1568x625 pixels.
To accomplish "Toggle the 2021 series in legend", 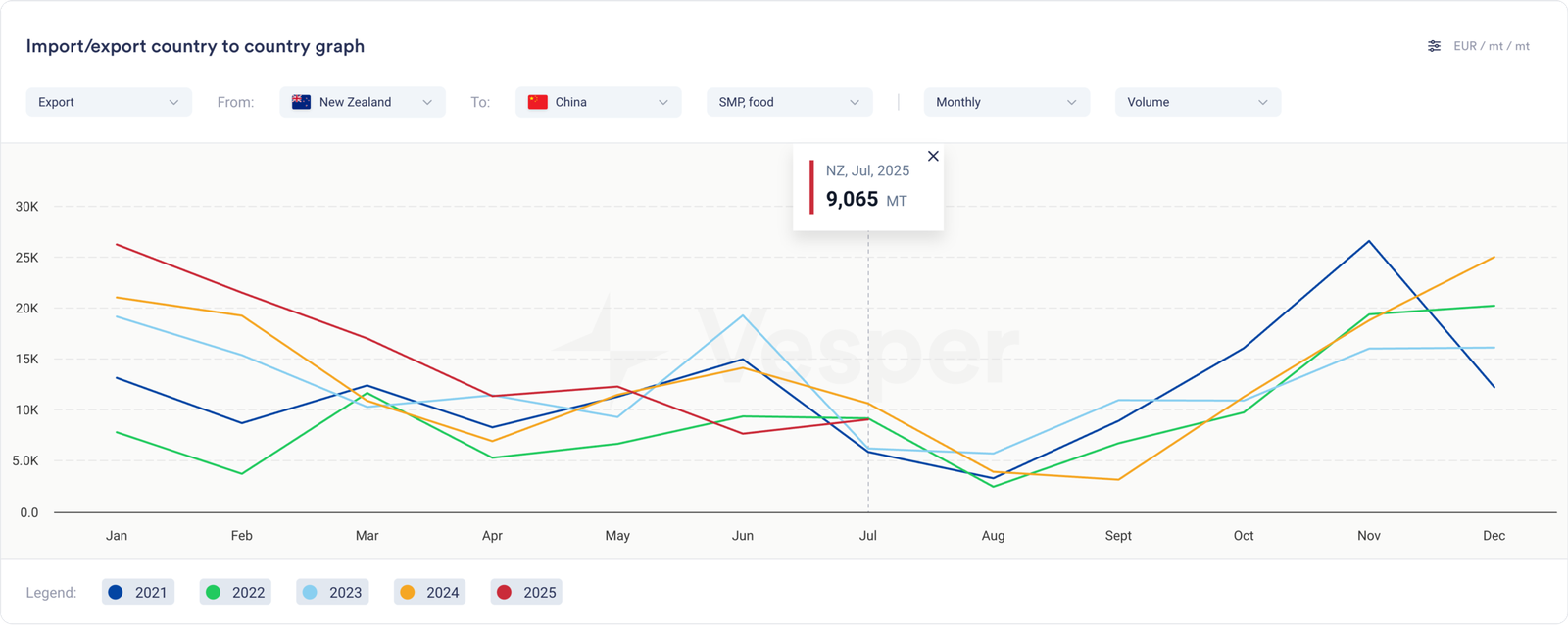I will click(x=138, y=592).
